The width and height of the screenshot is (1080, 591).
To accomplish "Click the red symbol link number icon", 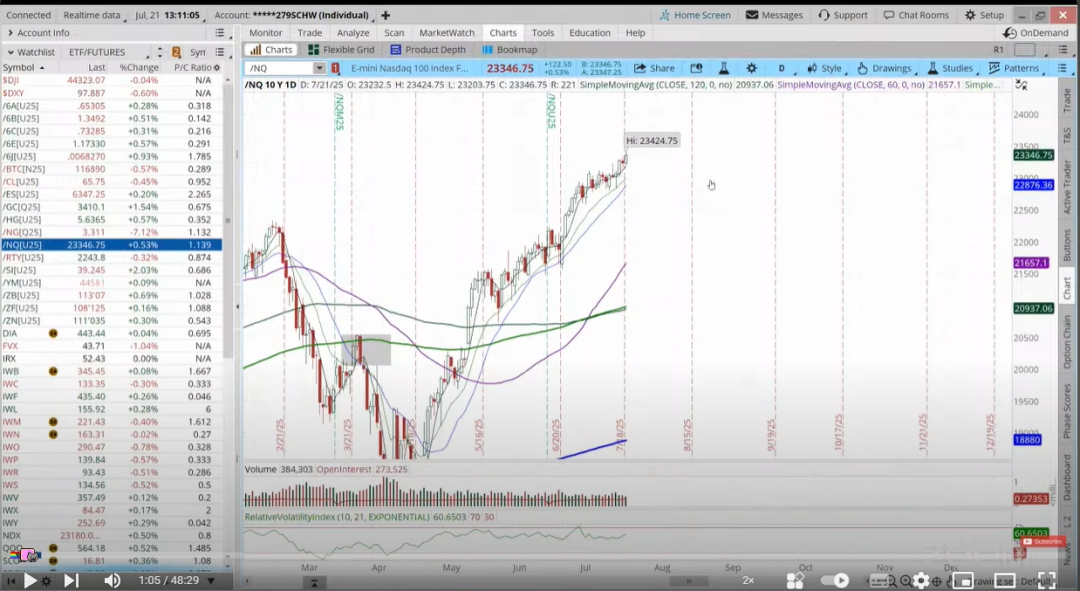I will [335, 68].
